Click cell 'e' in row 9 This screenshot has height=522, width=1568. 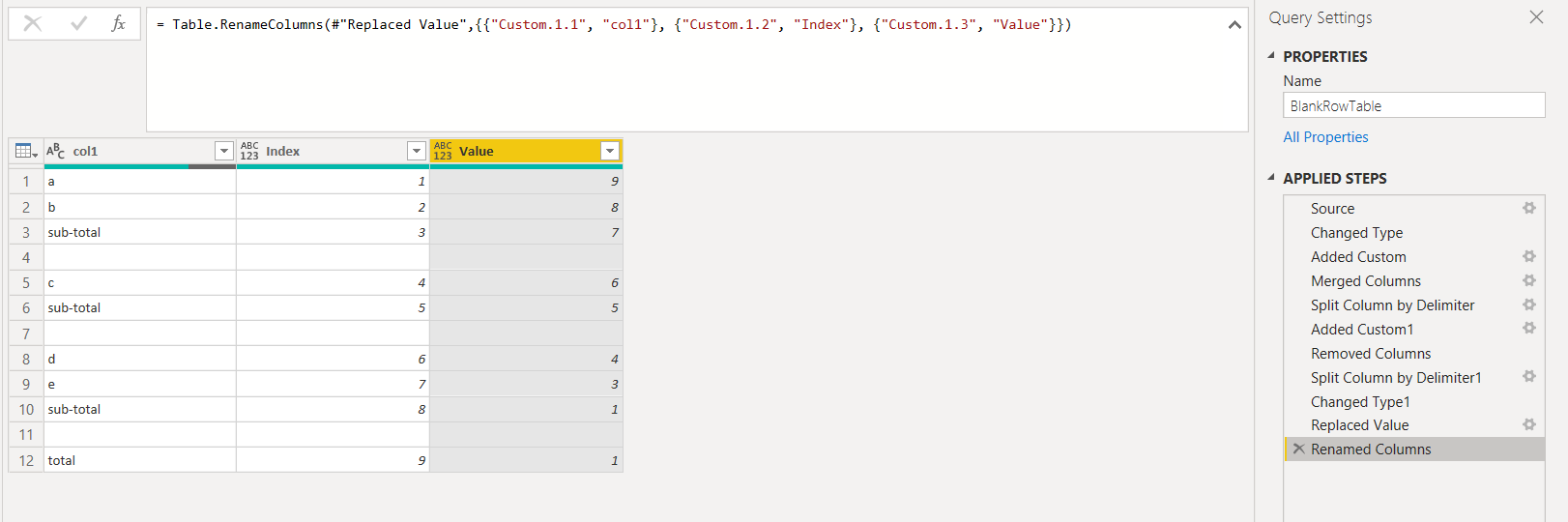tap(140, 384)
